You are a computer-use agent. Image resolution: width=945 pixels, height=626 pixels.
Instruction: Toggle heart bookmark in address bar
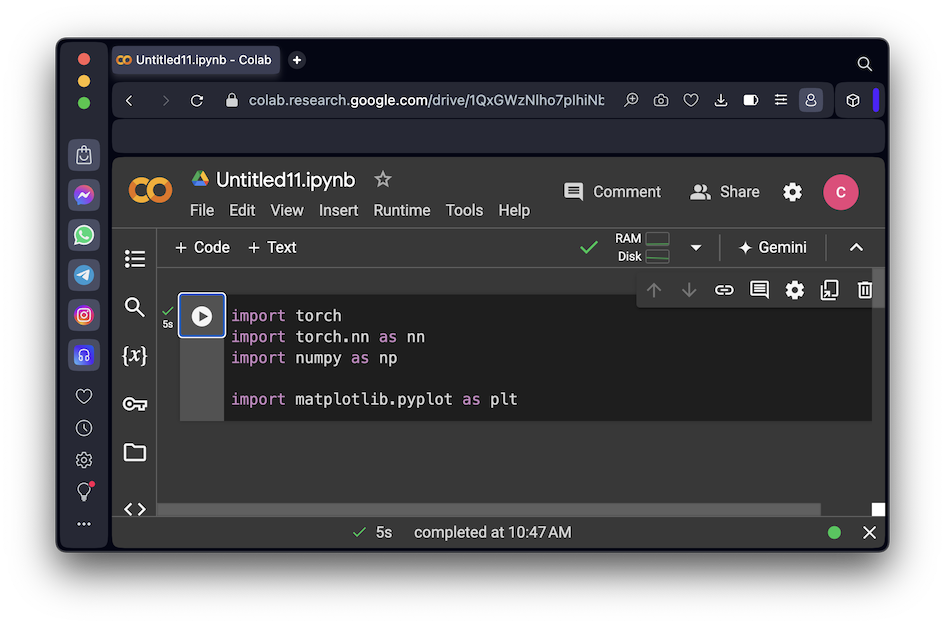[691, 100]
